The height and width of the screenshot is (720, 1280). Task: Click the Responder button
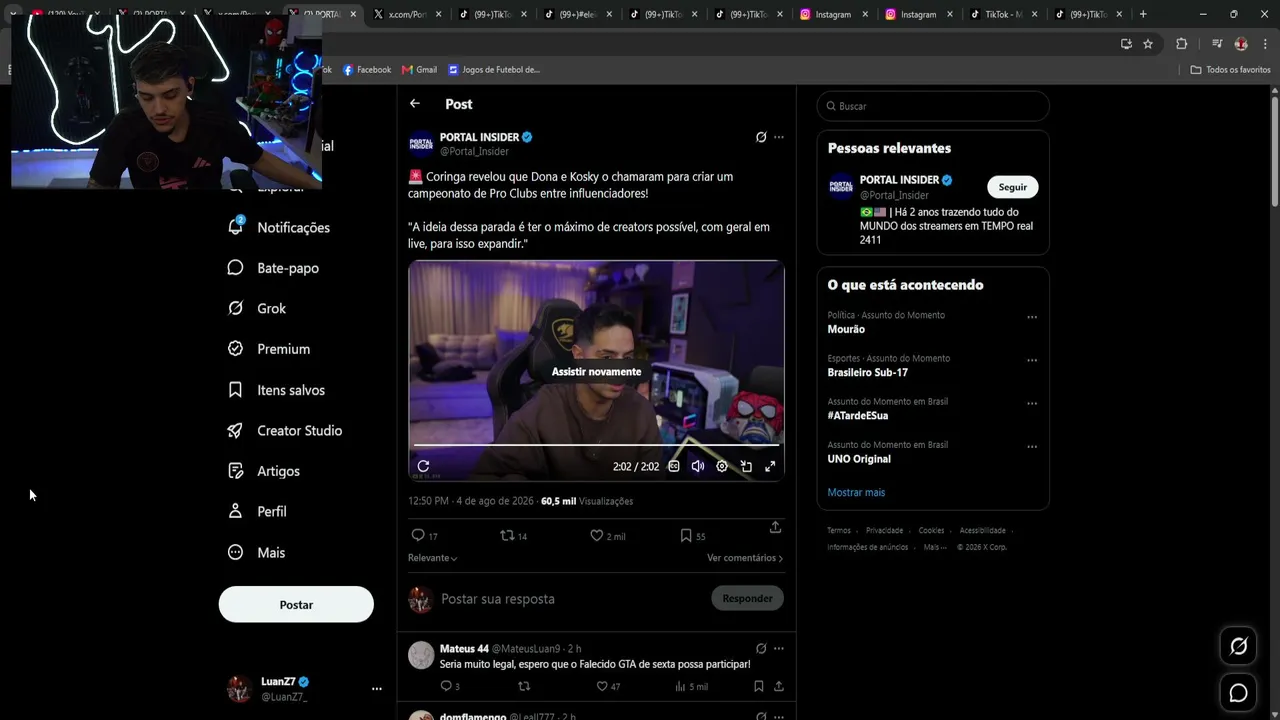pyautogui.click(x=747, y=598)
